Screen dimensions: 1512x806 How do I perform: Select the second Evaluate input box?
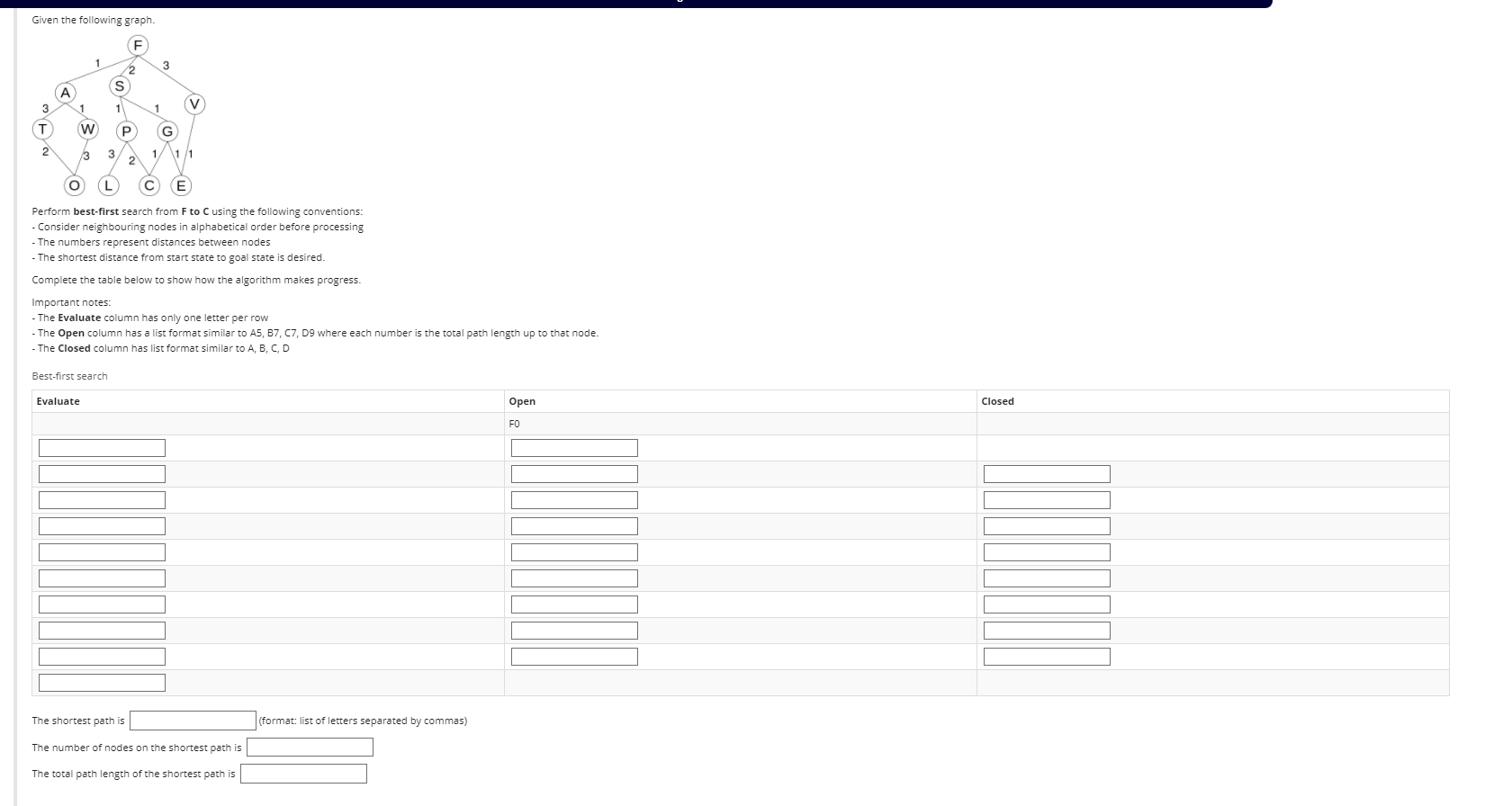(x=102, y=474)
